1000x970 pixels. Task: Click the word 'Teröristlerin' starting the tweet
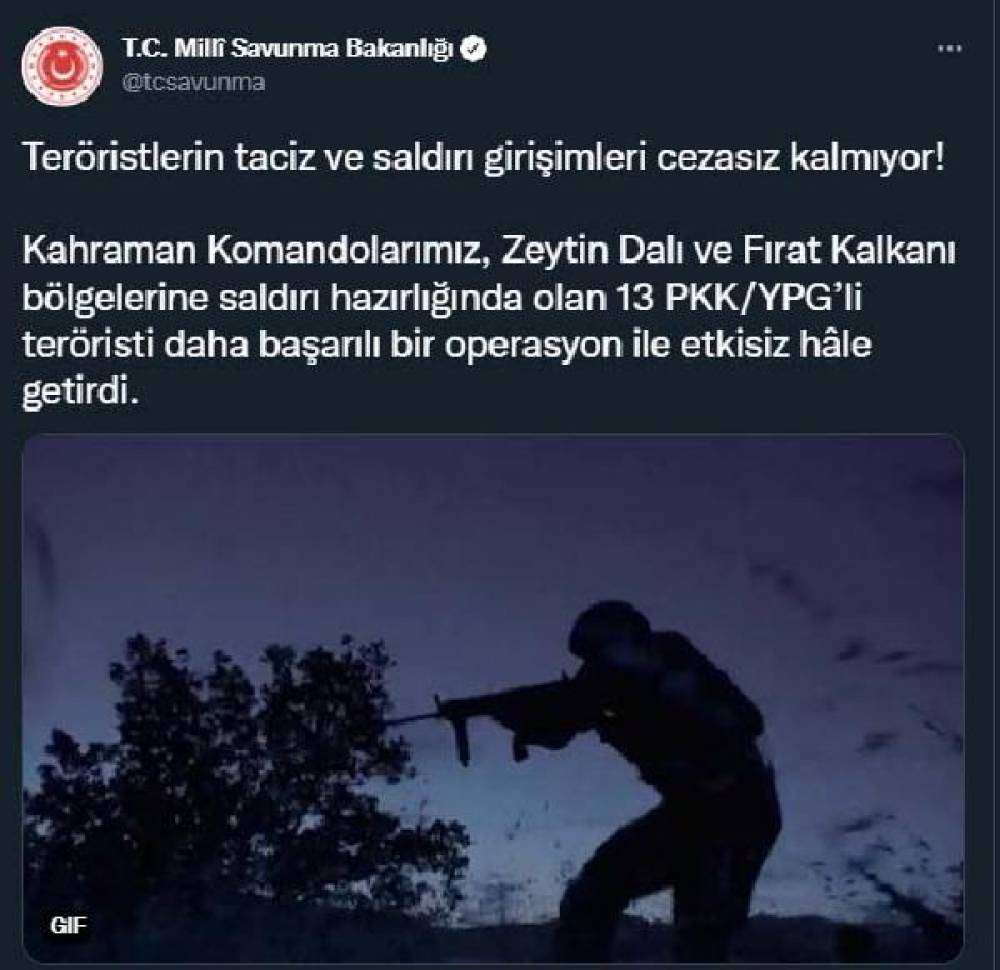click(123, 158)
